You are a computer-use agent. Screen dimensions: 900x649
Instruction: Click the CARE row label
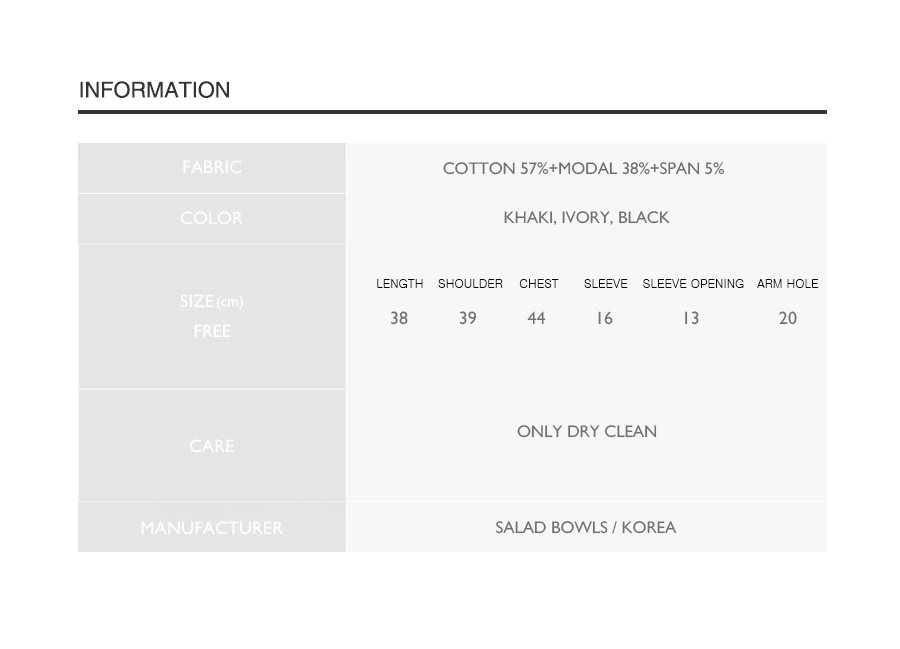click(x=212, y=446)
